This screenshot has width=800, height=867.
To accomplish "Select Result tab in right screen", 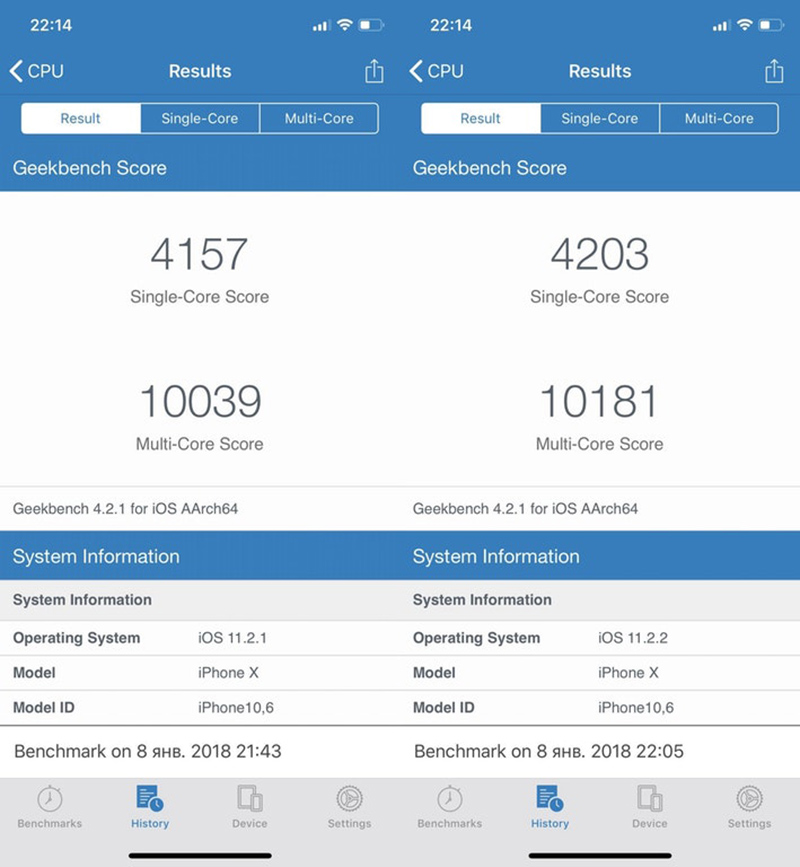I will tap(480, 118).
